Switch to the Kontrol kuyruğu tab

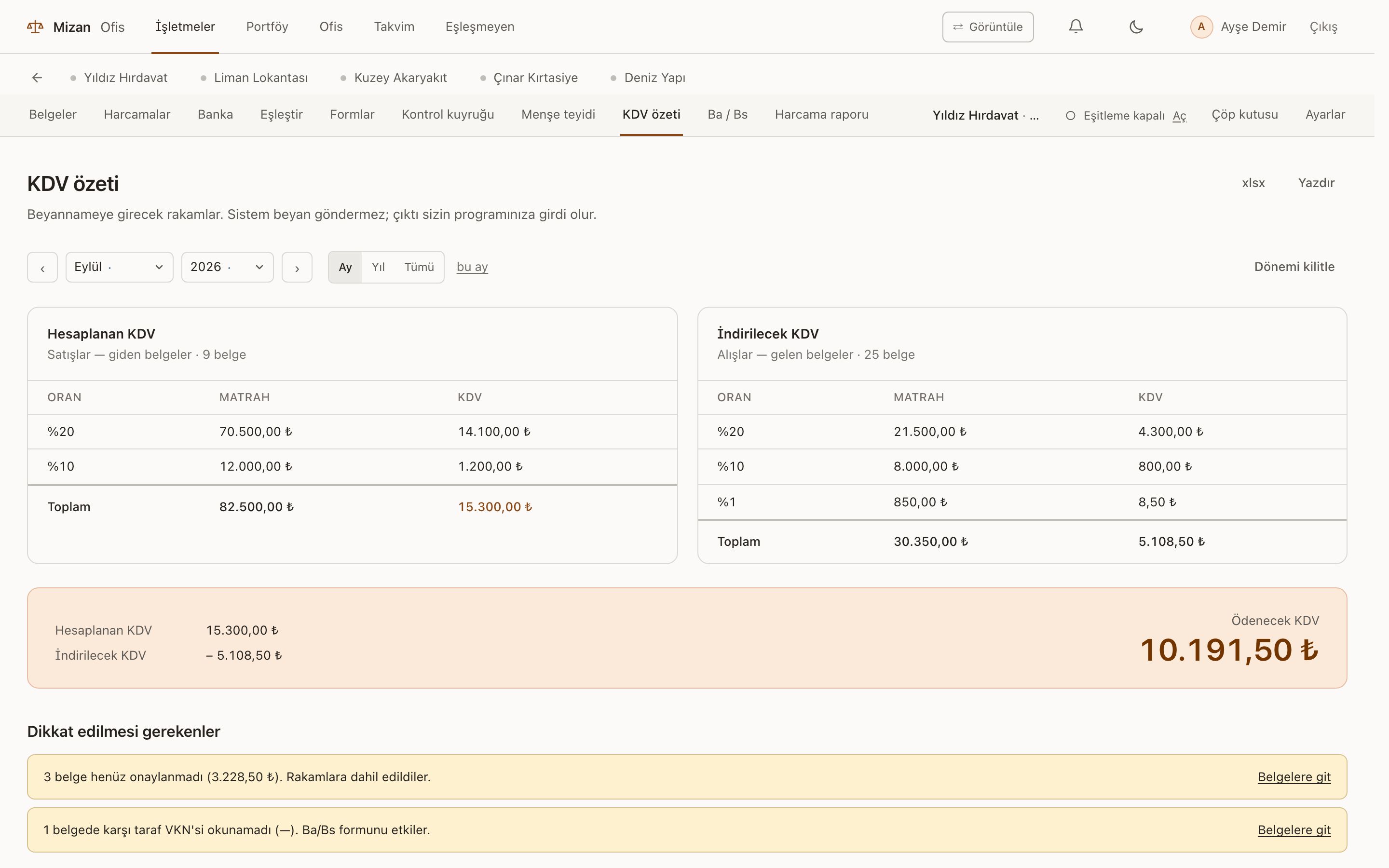pos(448,115)
